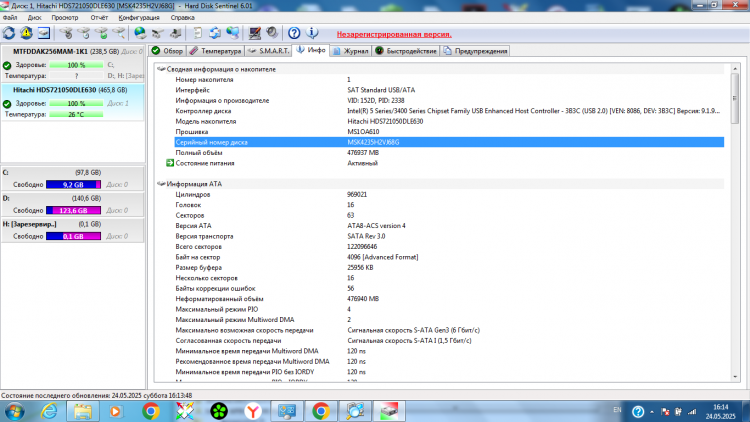Open the Windows Start button
Viewport: 750px width, 422px height.
[x=14, y=411]
